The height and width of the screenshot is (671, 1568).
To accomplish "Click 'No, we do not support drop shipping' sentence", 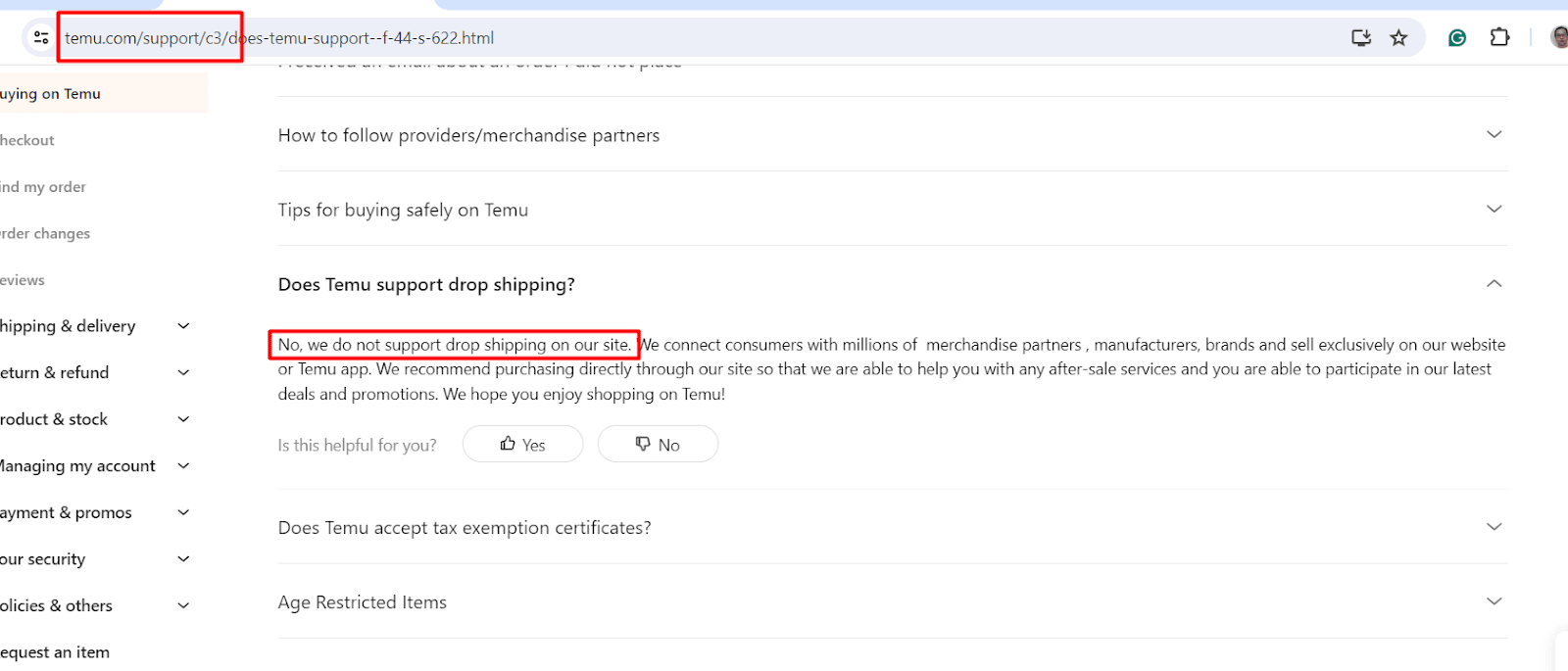I will click(455, 345).
